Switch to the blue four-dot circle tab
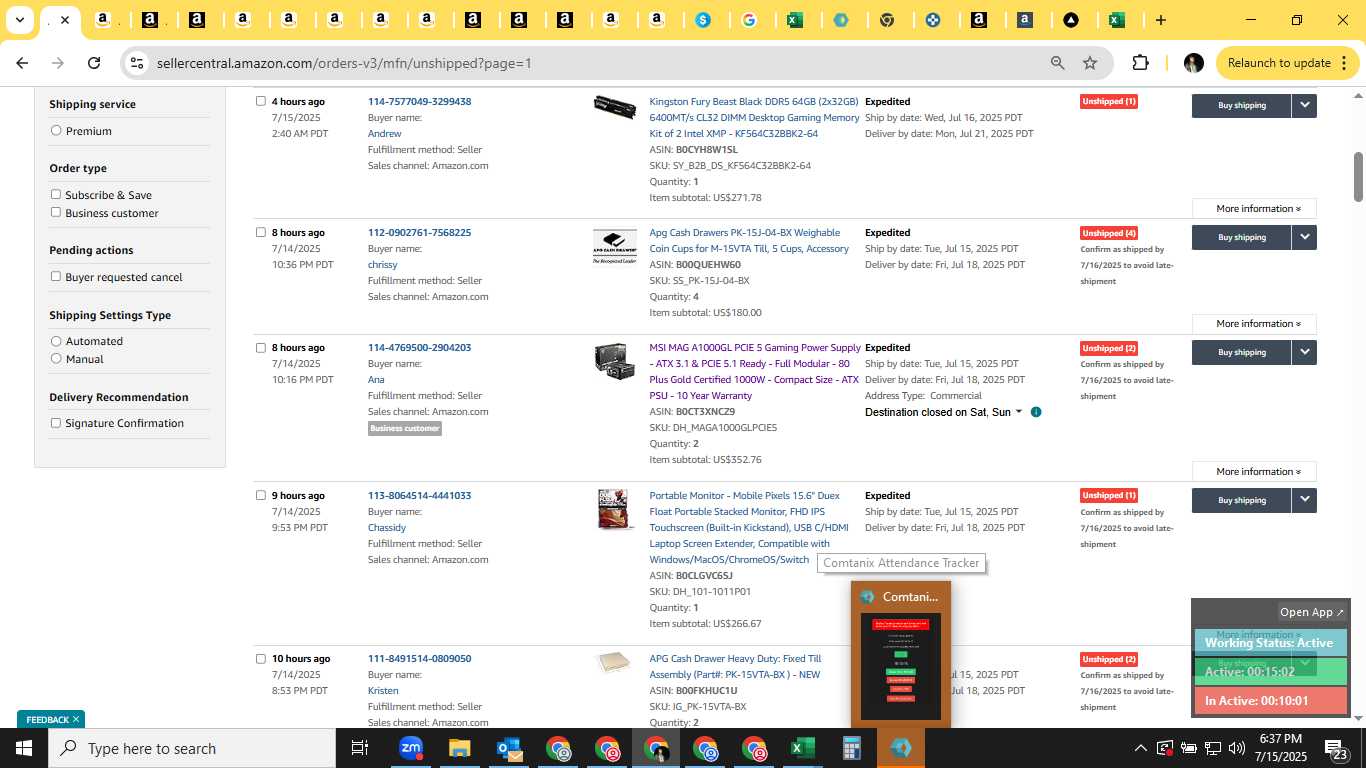 point(933,20)
